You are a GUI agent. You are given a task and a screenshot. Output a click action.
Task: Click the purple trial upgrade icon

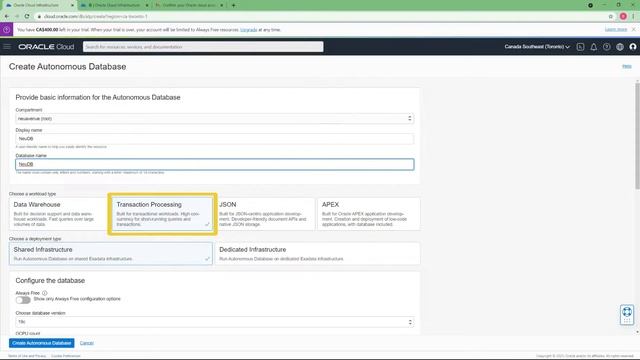point(7,30)
